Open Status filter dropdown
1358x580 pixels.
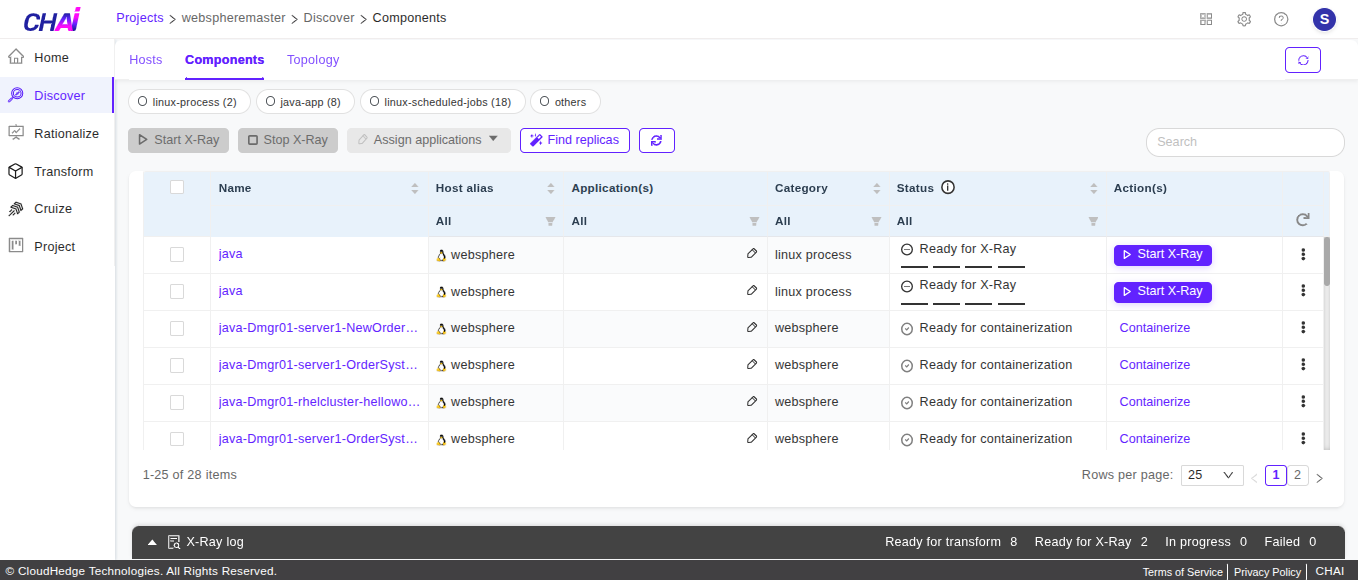coord(1093,221)
